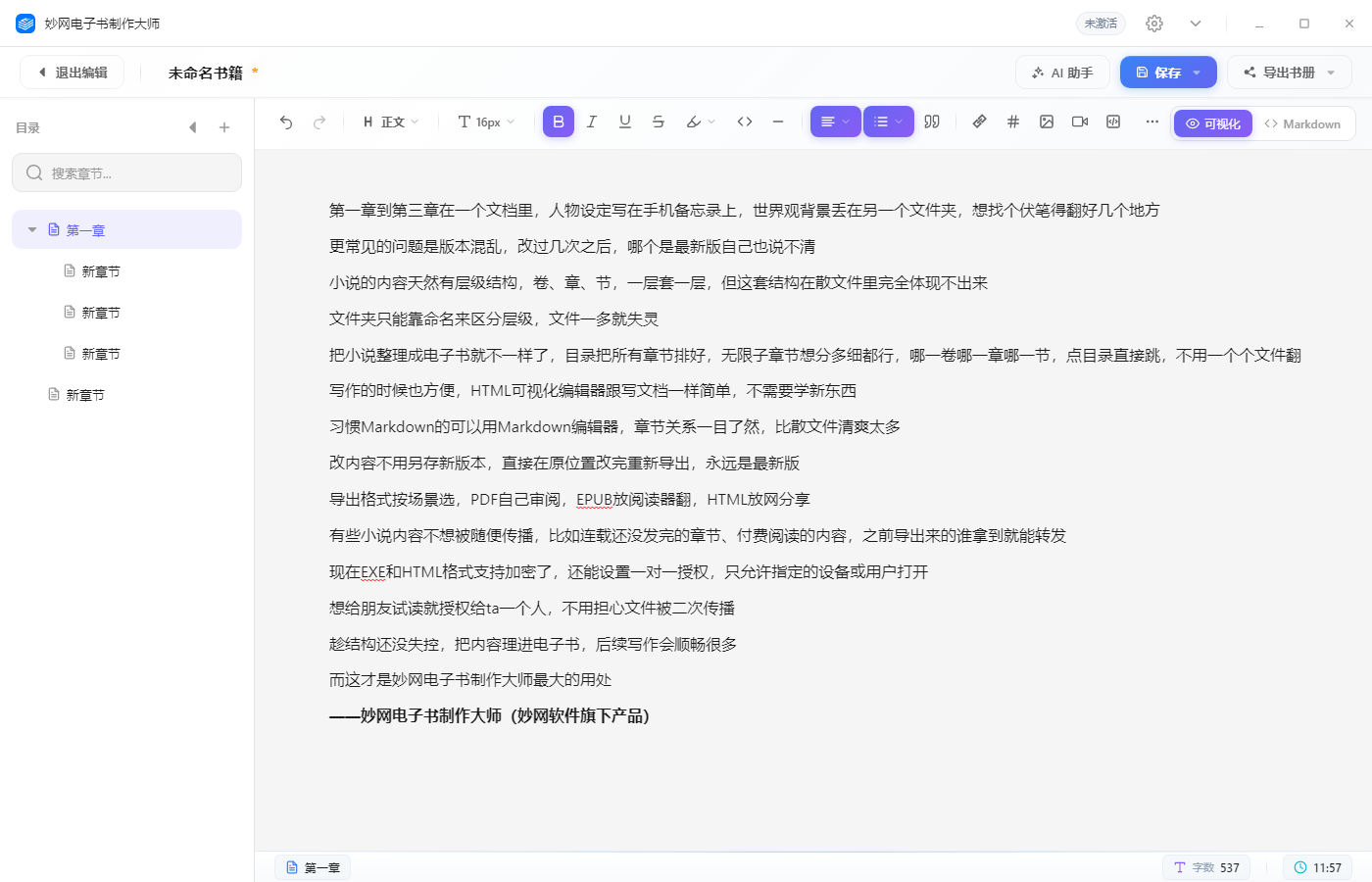1372x882 pixels.
Task: Click the hash anchor icon
Action: click(1013, 122)
